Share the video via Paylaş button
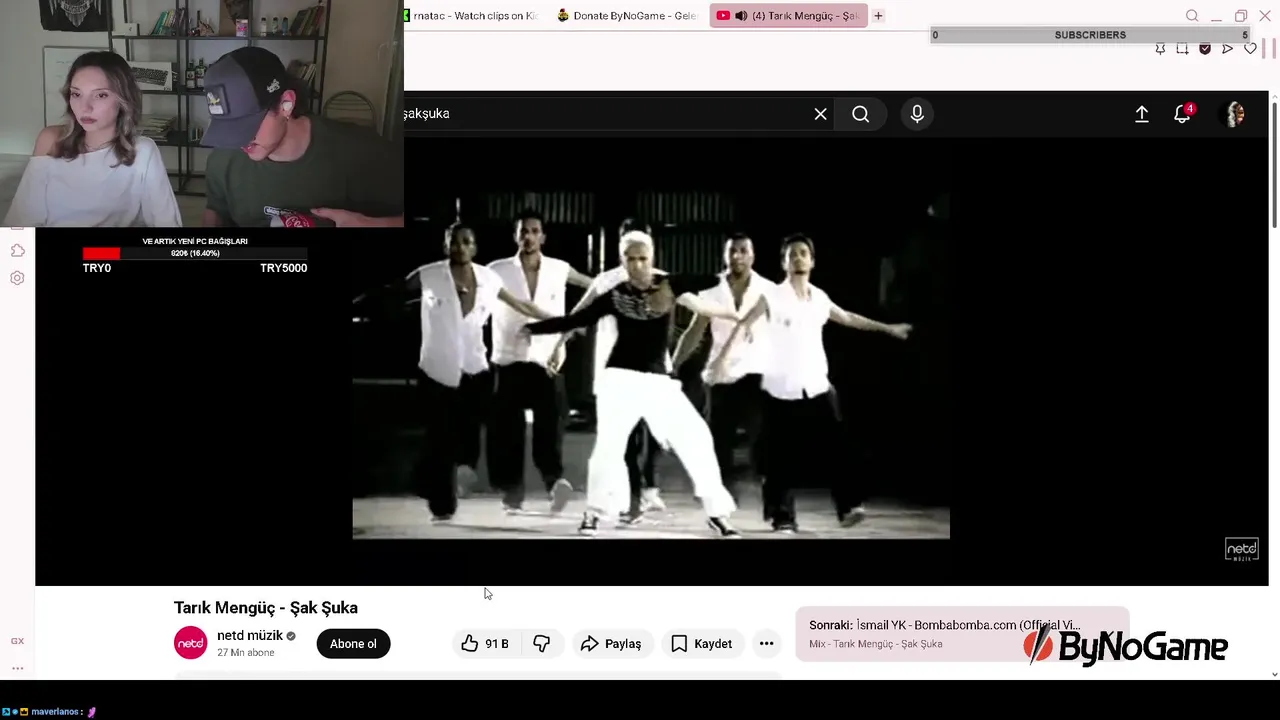This screenshot has width=1280, height=720. pyautogui.click(x=611, y=644)
